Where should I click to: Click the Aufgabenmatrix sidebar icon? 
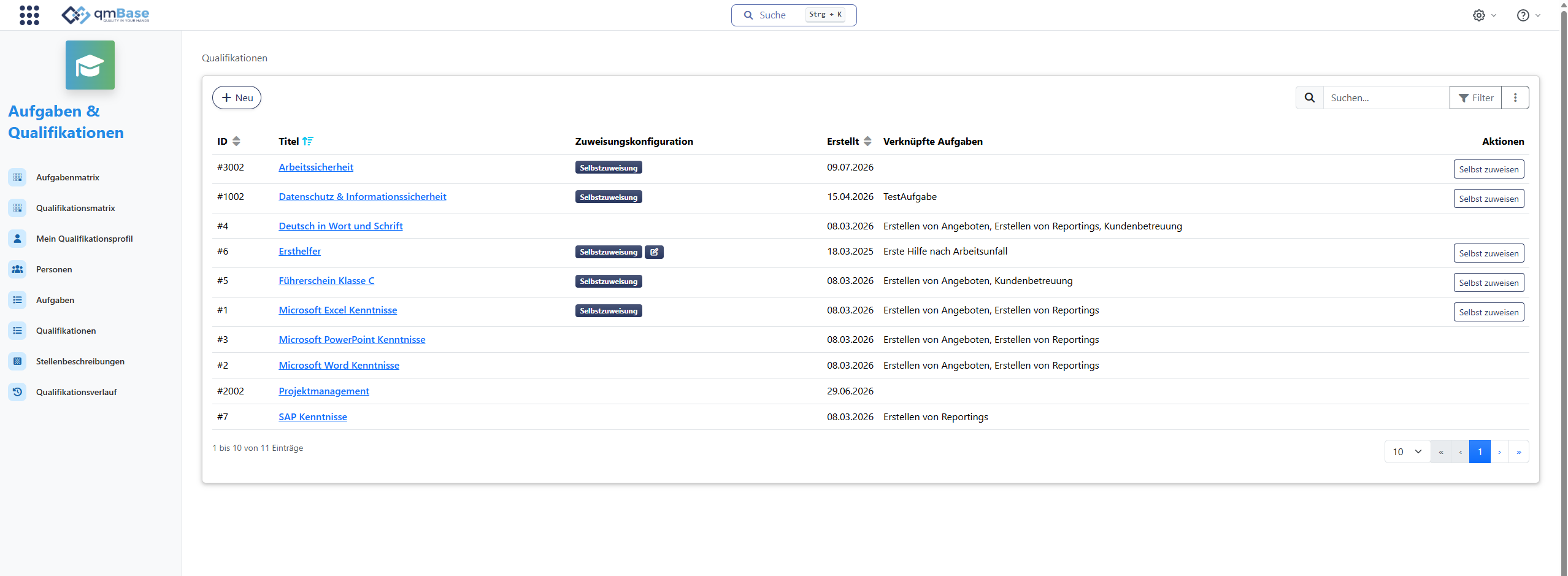[17, 177]
